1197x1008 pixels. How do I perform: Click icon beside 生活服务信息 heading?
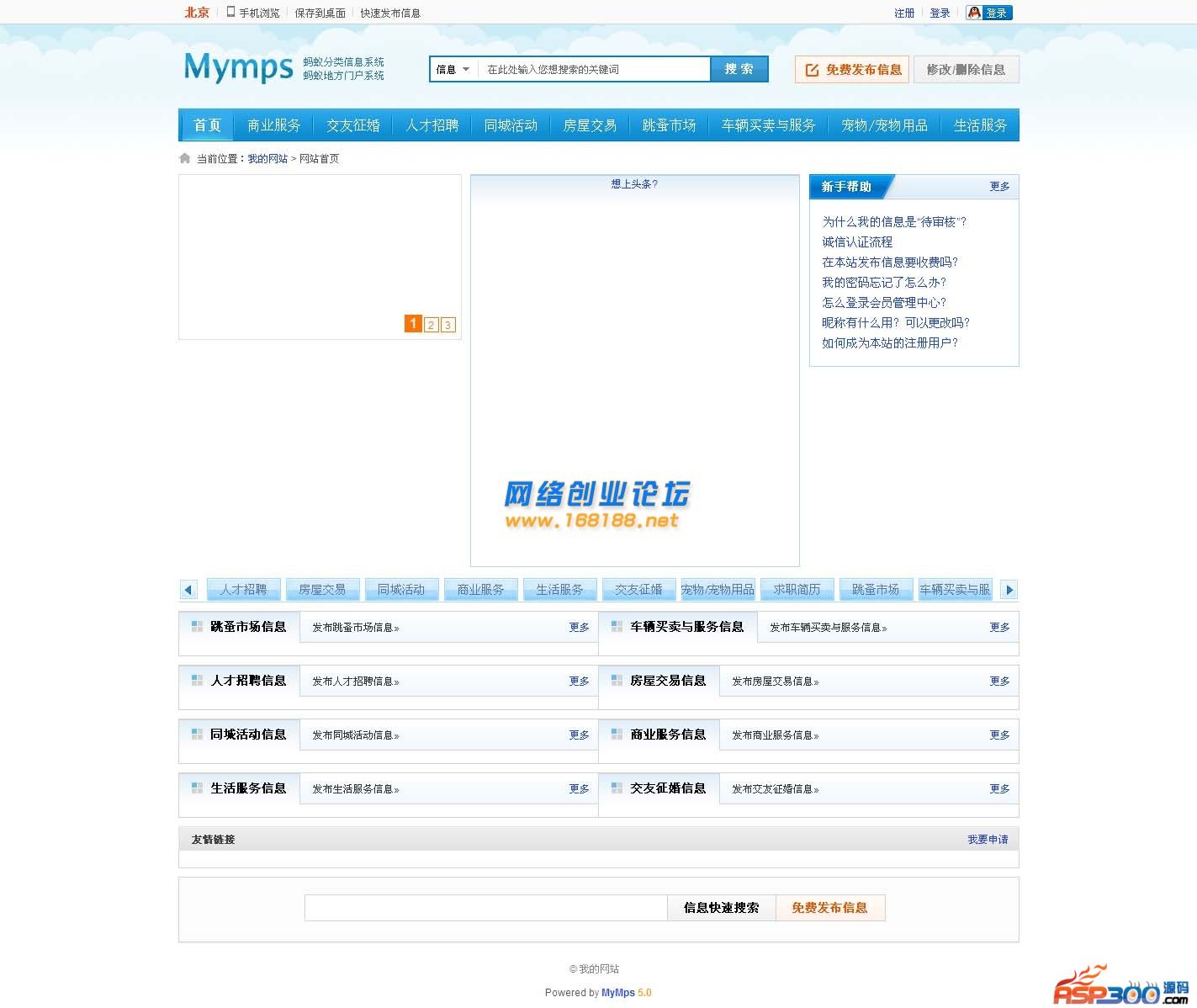click(197, 788)
